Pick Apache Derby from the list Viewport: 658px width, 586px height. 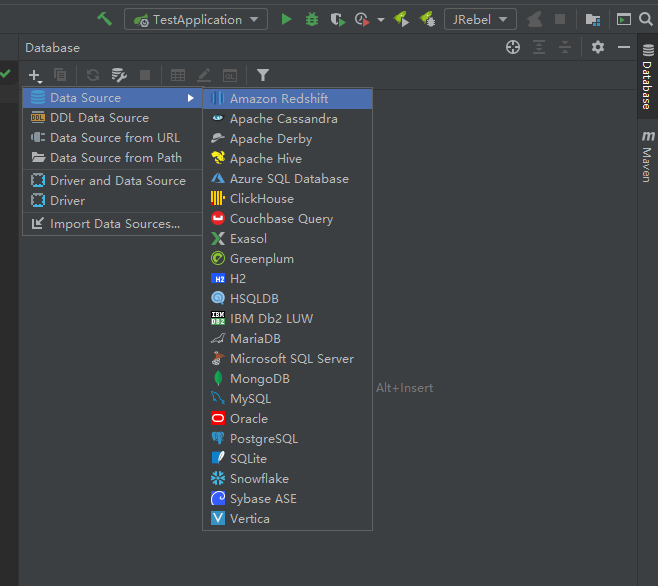pos(287,139)
